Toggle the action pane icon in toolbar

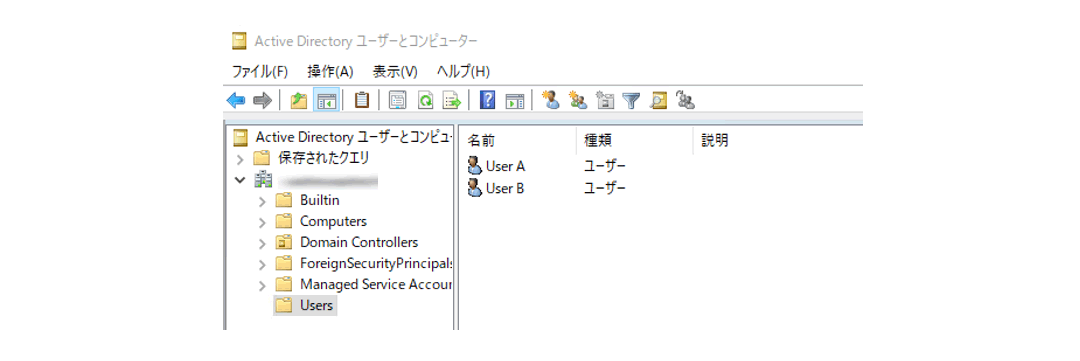pyautogui.click(x=515, y=101)
